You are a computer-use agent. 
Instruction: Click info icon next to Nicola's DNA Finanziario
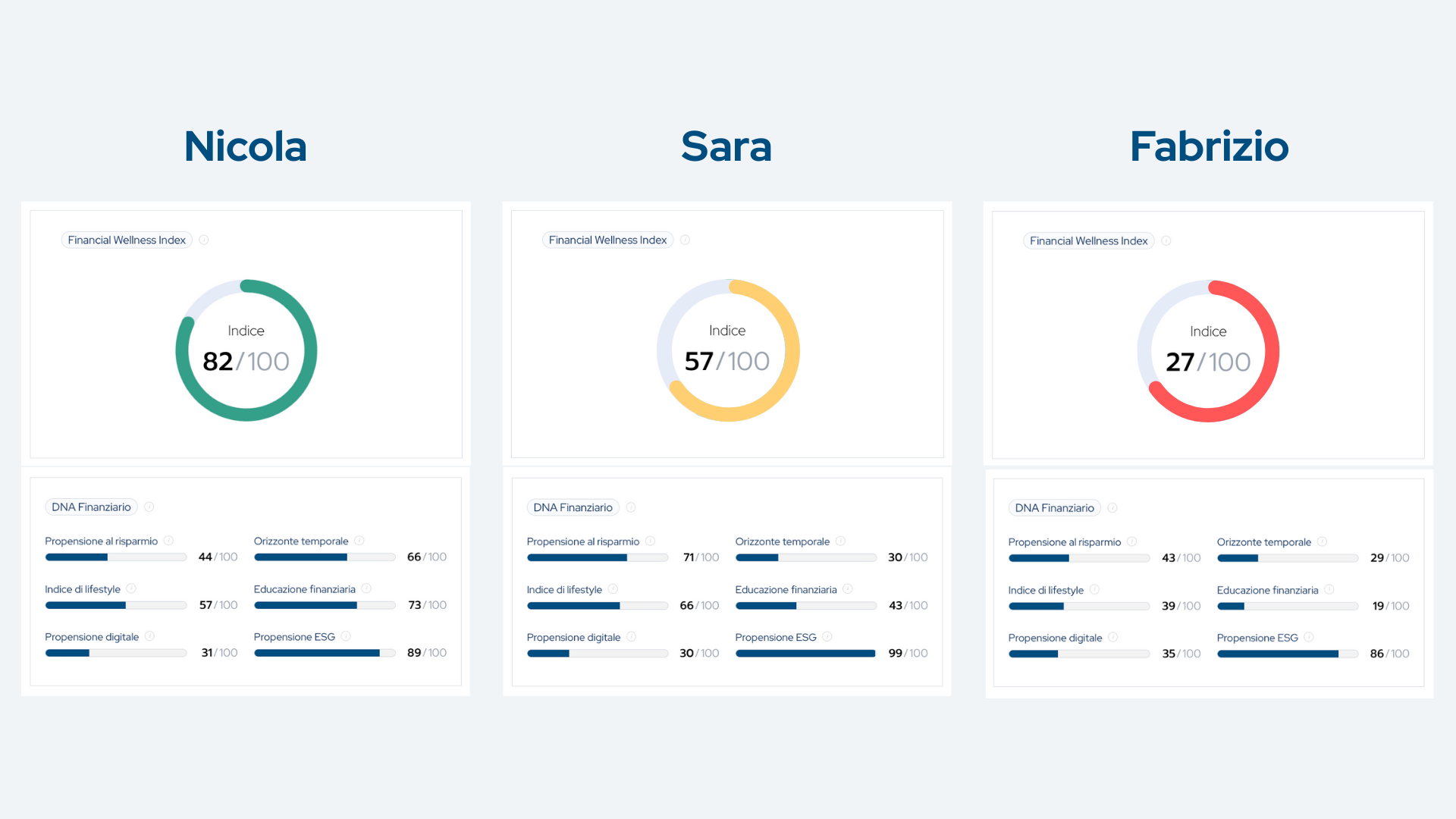tap(149, 507)
